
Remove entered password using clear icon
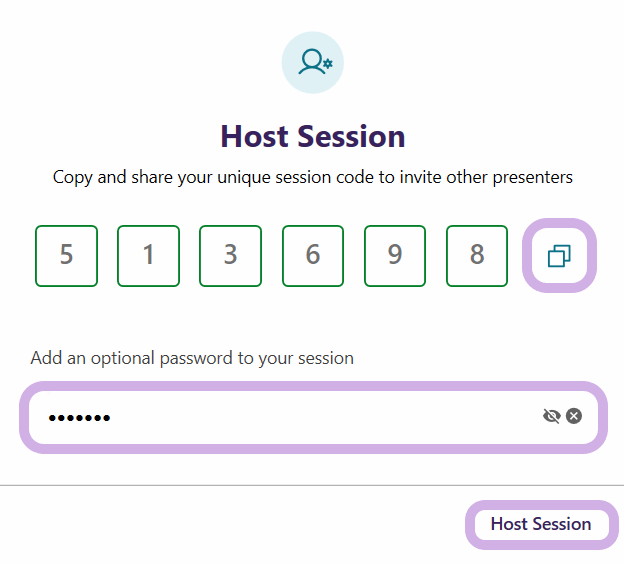point(574,416)
